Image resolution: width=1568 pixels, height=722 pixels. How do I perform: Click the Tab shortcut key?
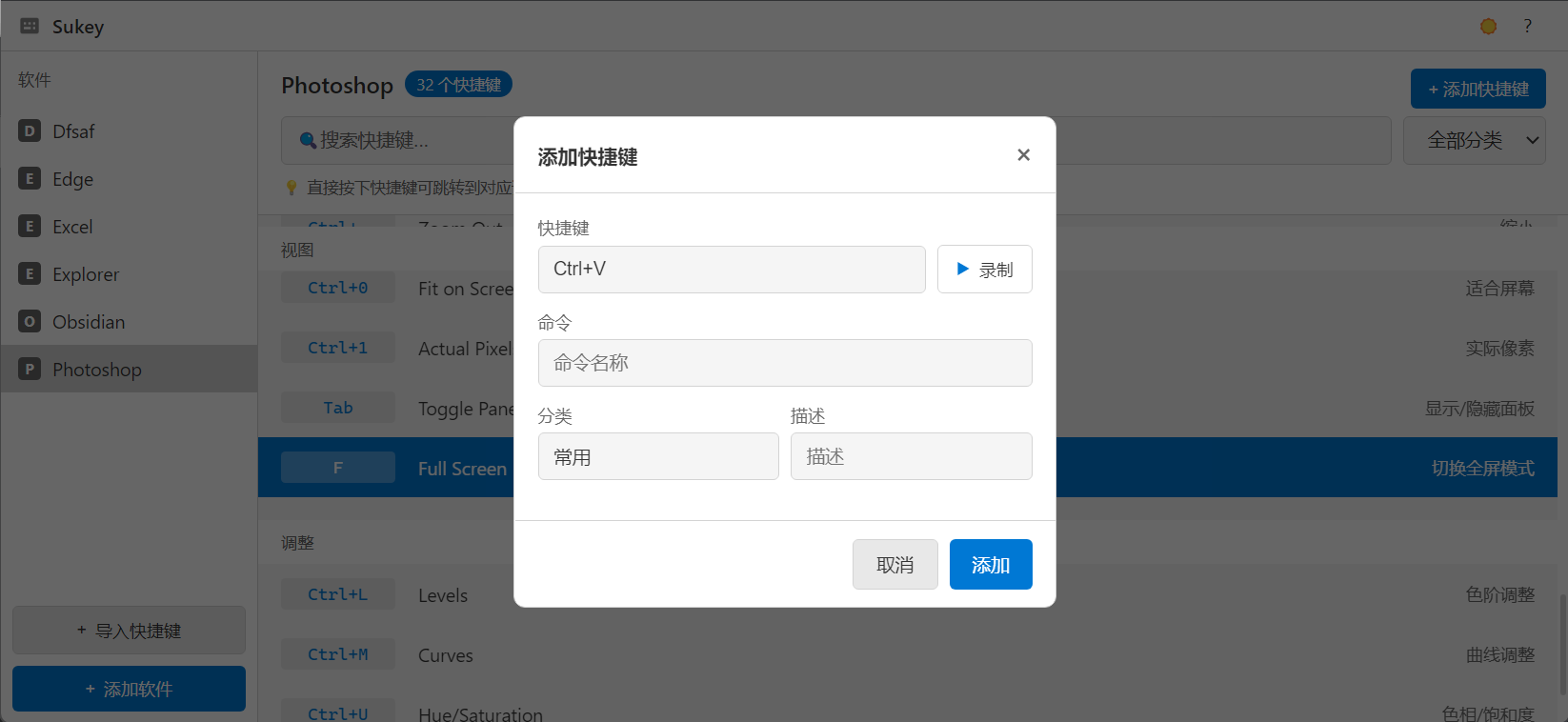[338, 408]
